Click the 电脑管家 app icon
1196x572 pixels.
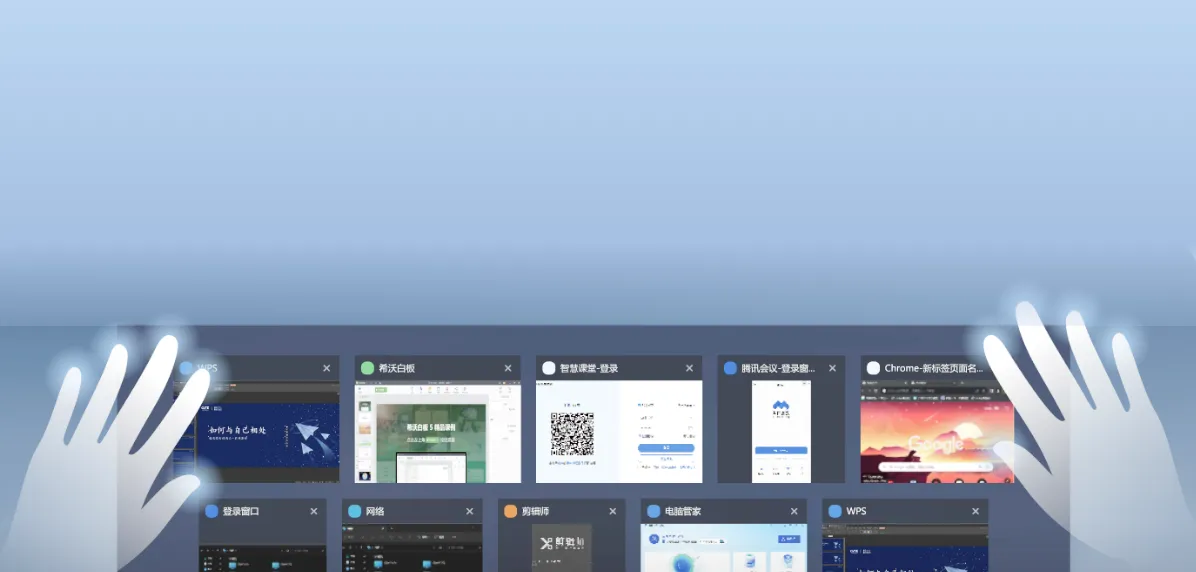653,511
